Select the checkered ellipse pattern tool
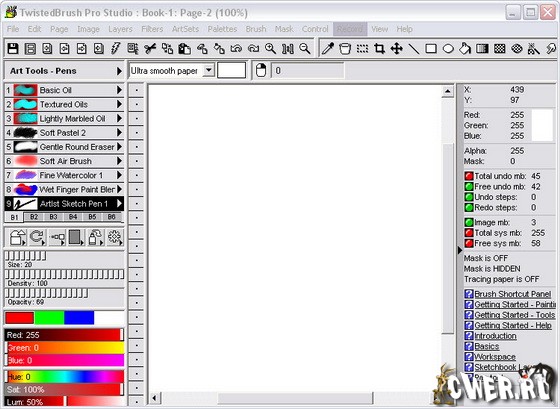The image size is (560, 409). click(516, 49)
